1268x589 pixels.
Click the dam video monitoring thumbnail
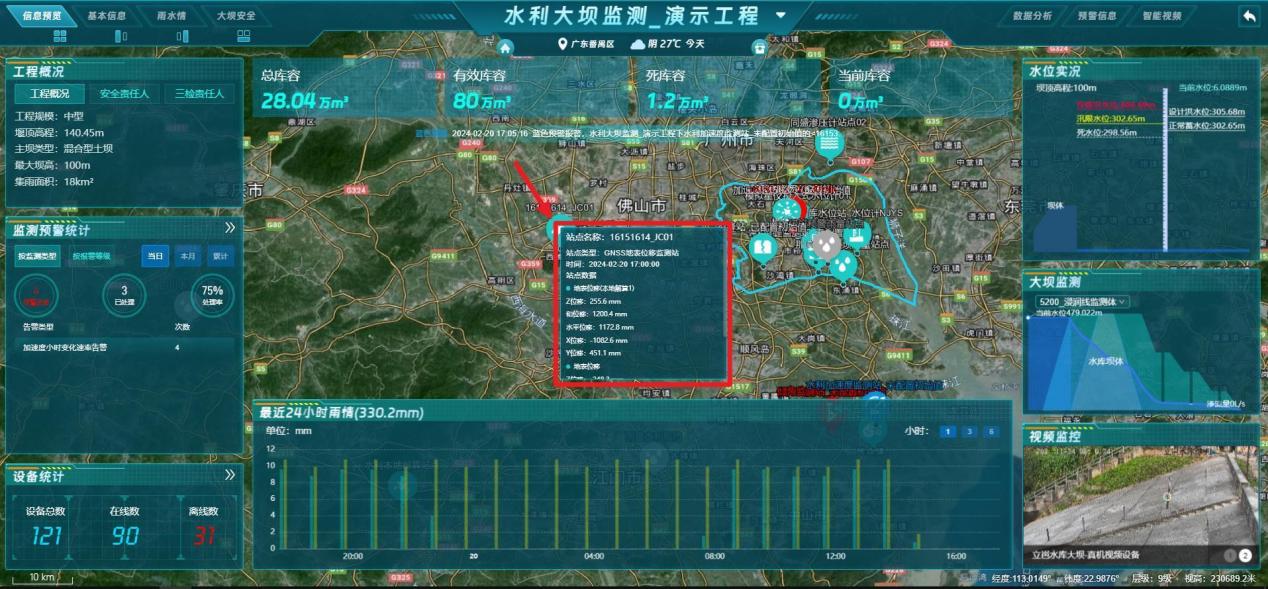(x=1140, y=497)
